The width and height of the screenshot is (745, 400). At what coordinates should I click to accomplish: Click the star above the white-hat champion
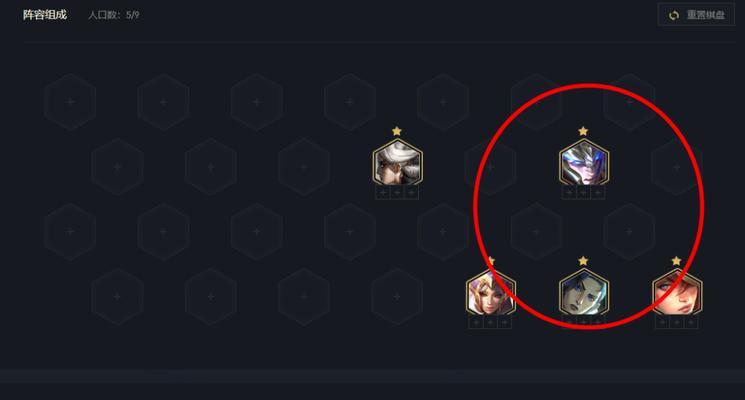(x=397, y=131)
